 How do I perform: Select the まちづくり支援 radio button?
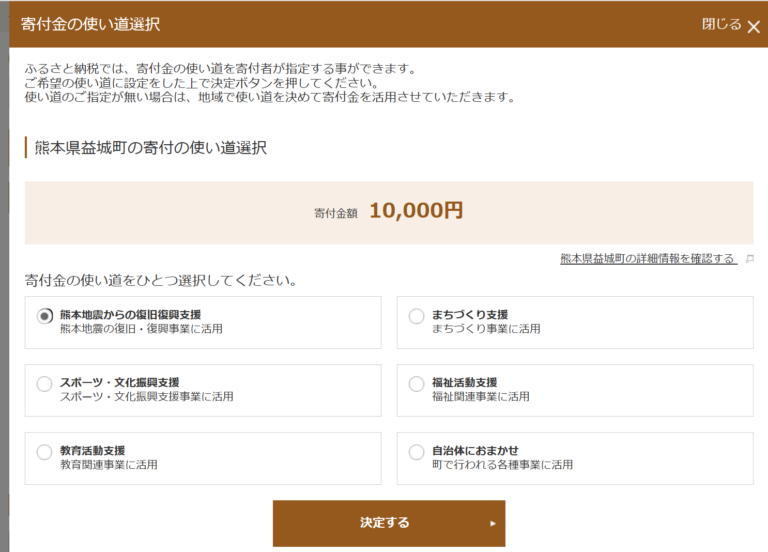click(416, 316)
